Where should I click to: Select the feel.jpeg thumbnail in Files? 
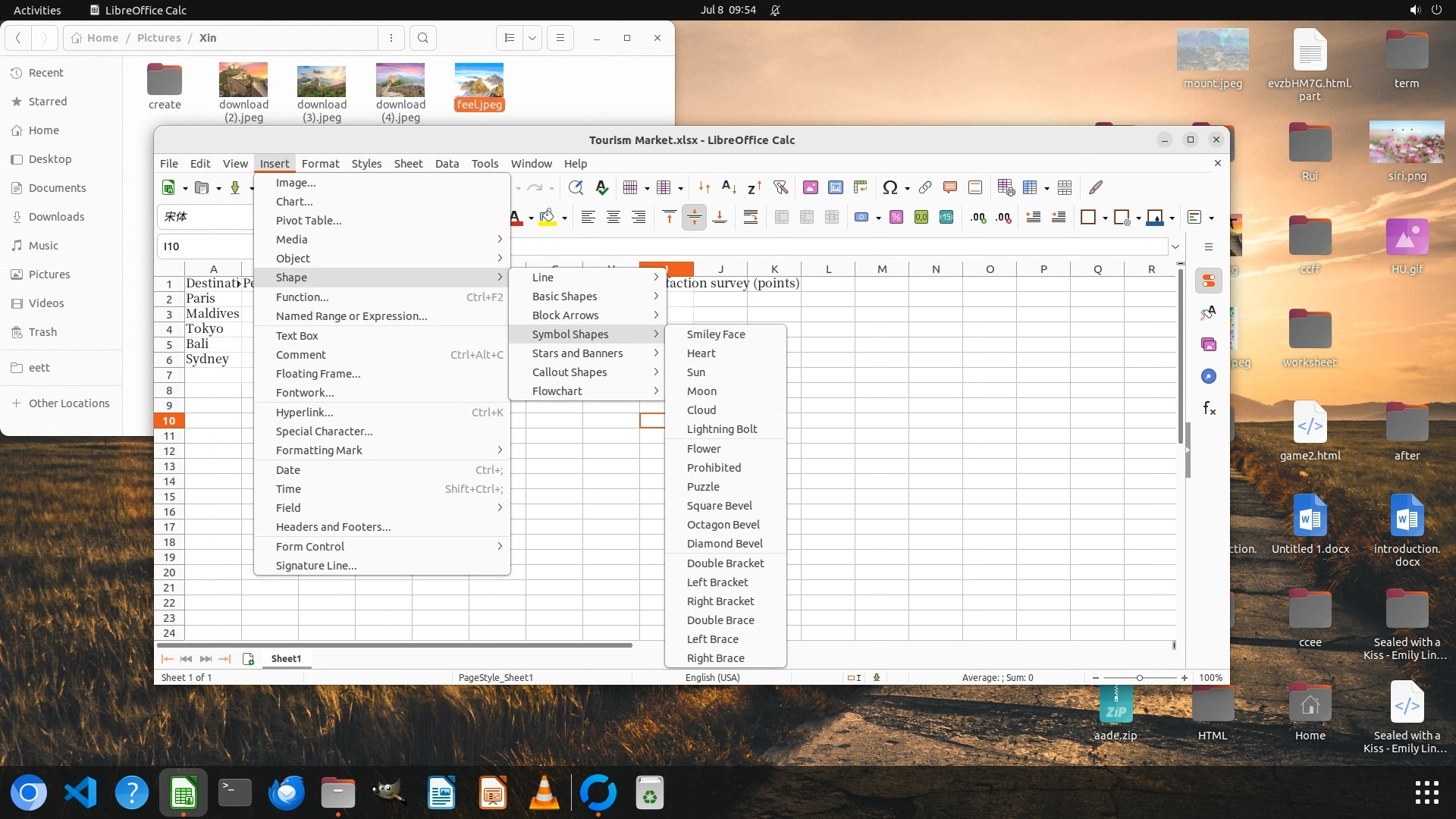(x=479, y=82)
